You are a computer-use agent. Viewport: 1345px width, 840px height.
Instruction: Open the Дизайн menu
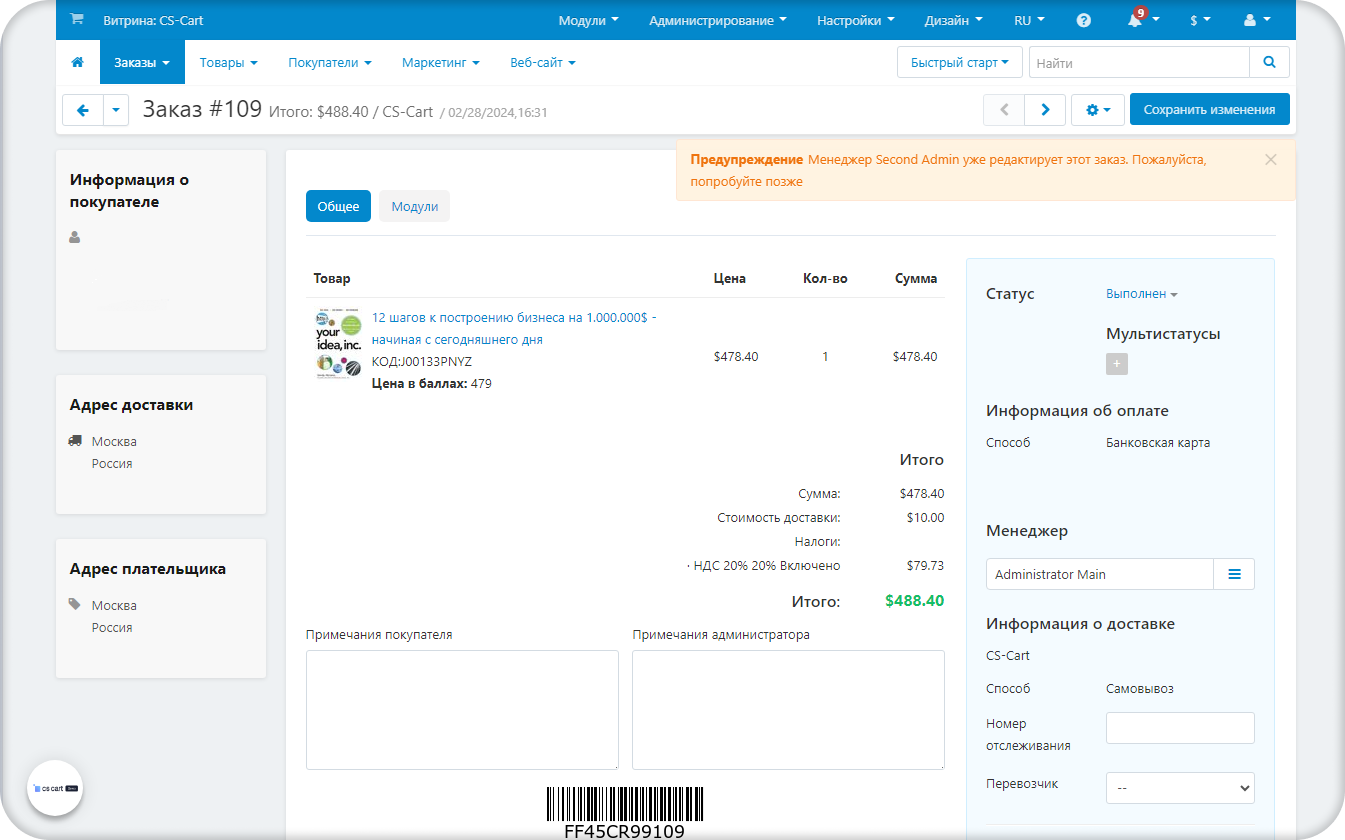pos(953,20)
